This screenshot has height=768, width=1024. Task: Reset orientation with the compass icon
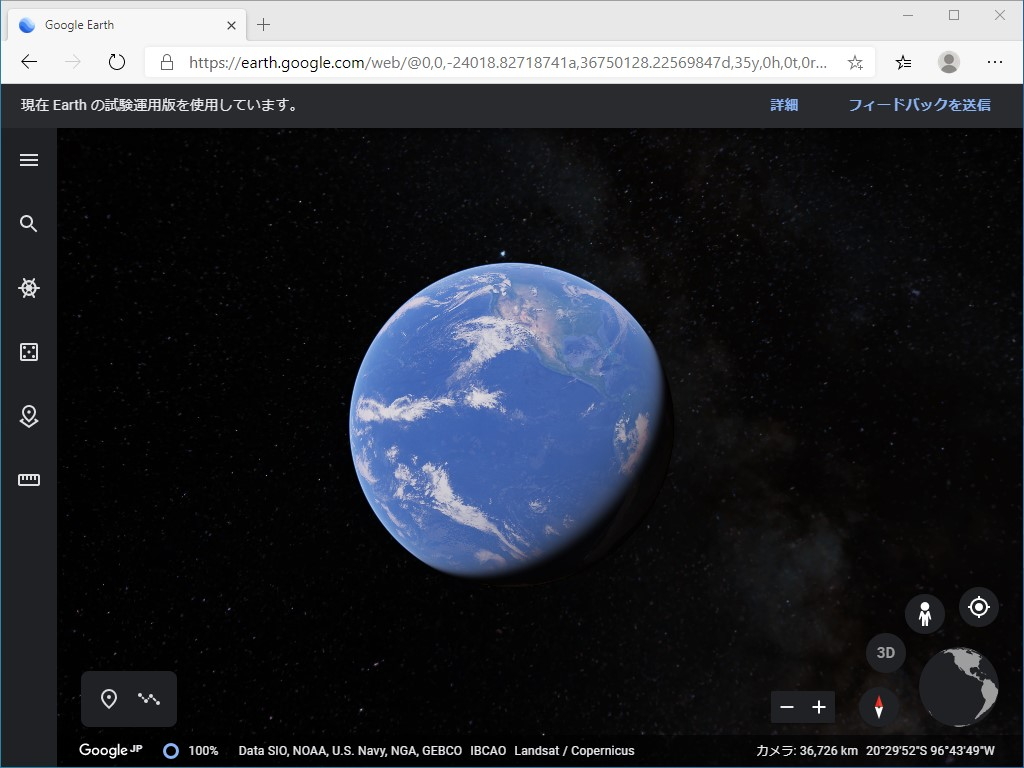tap(878, 706)
